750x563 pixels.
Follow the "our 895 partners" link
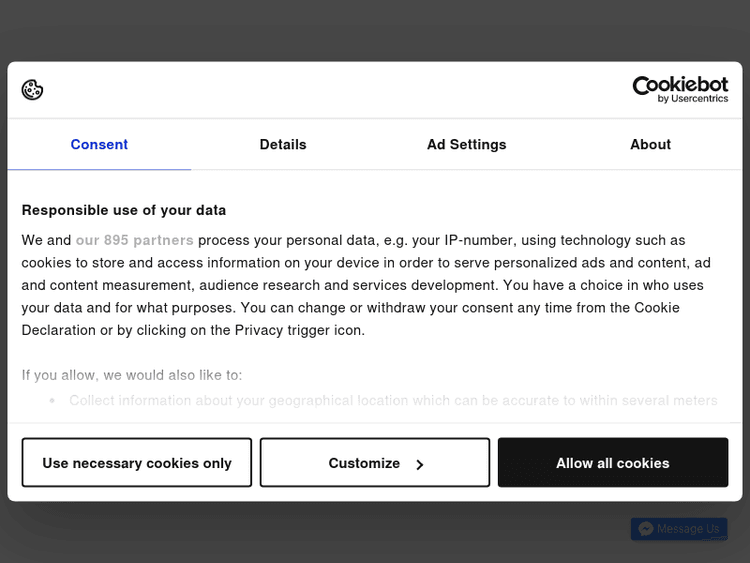(x=135, y=240)
